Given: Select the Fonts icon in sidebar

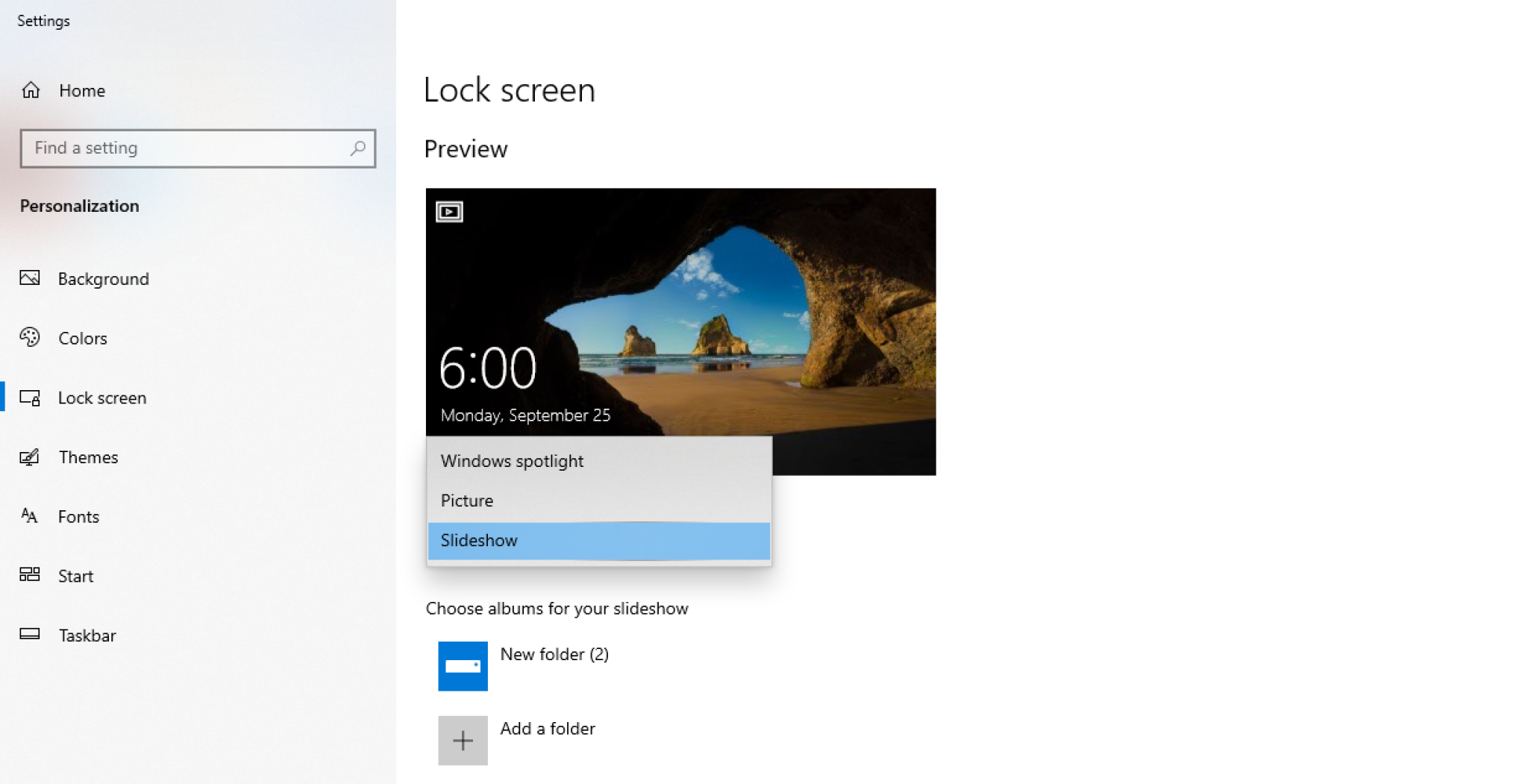Looking at the screenshot, I should tap(30, 515).
